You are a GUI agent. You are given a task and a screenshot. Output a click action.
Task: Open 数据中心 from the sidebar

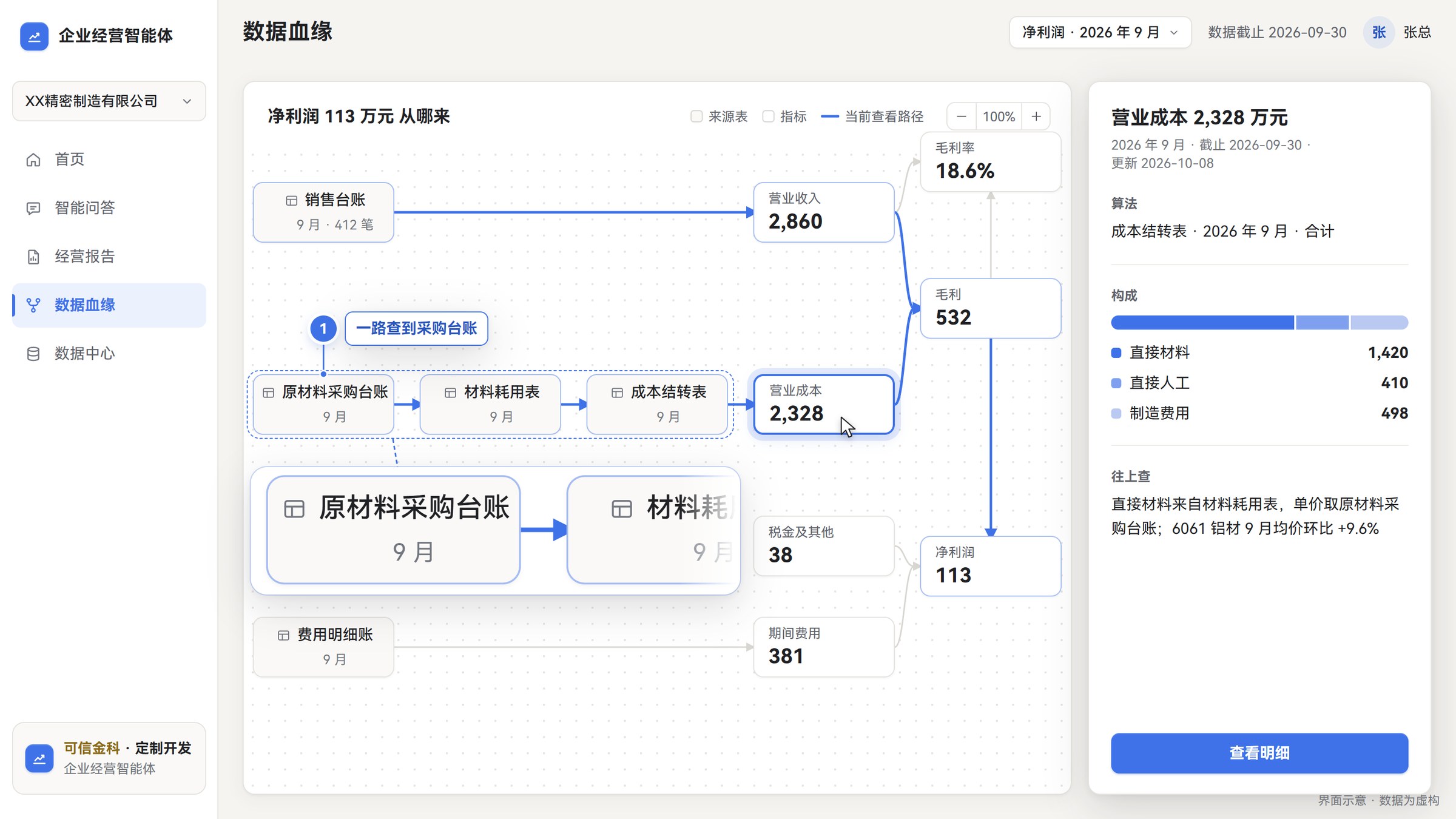click(x=109, y=354)
